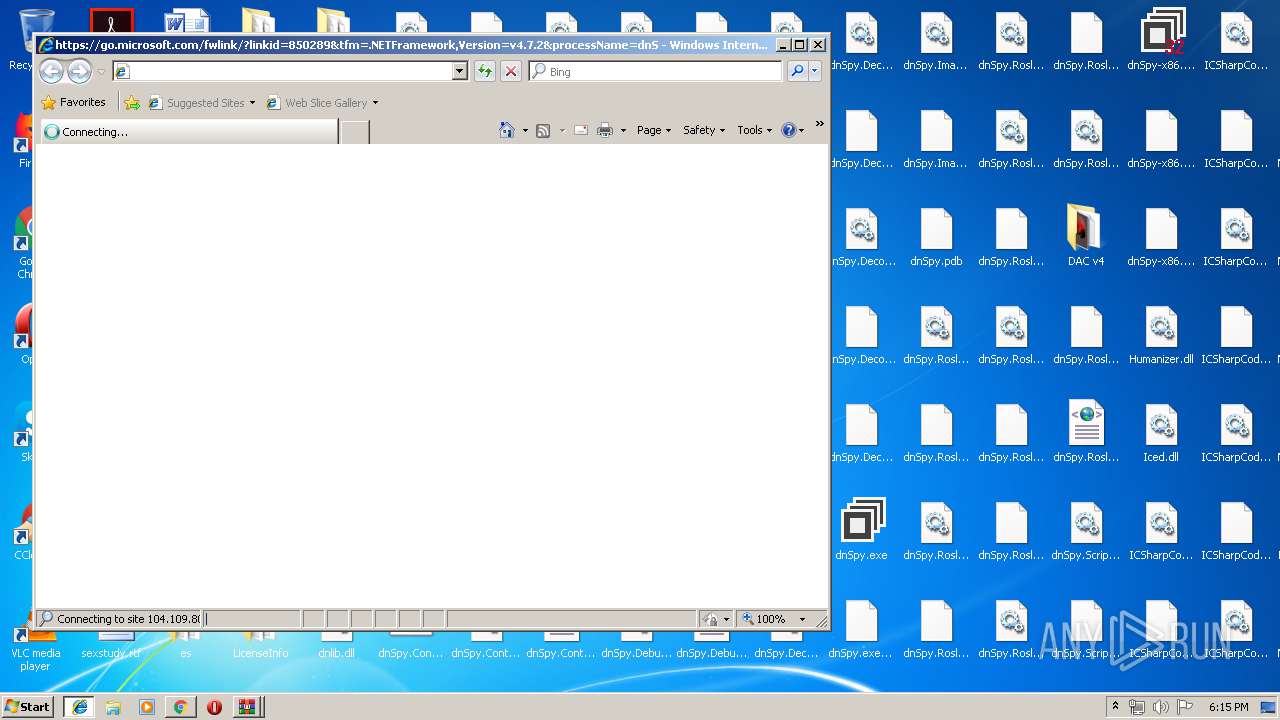Click Add to Favorites Bar star icon
This screenshot has height=720, width=1280.
pyautogui.click(x=132, y=102)
